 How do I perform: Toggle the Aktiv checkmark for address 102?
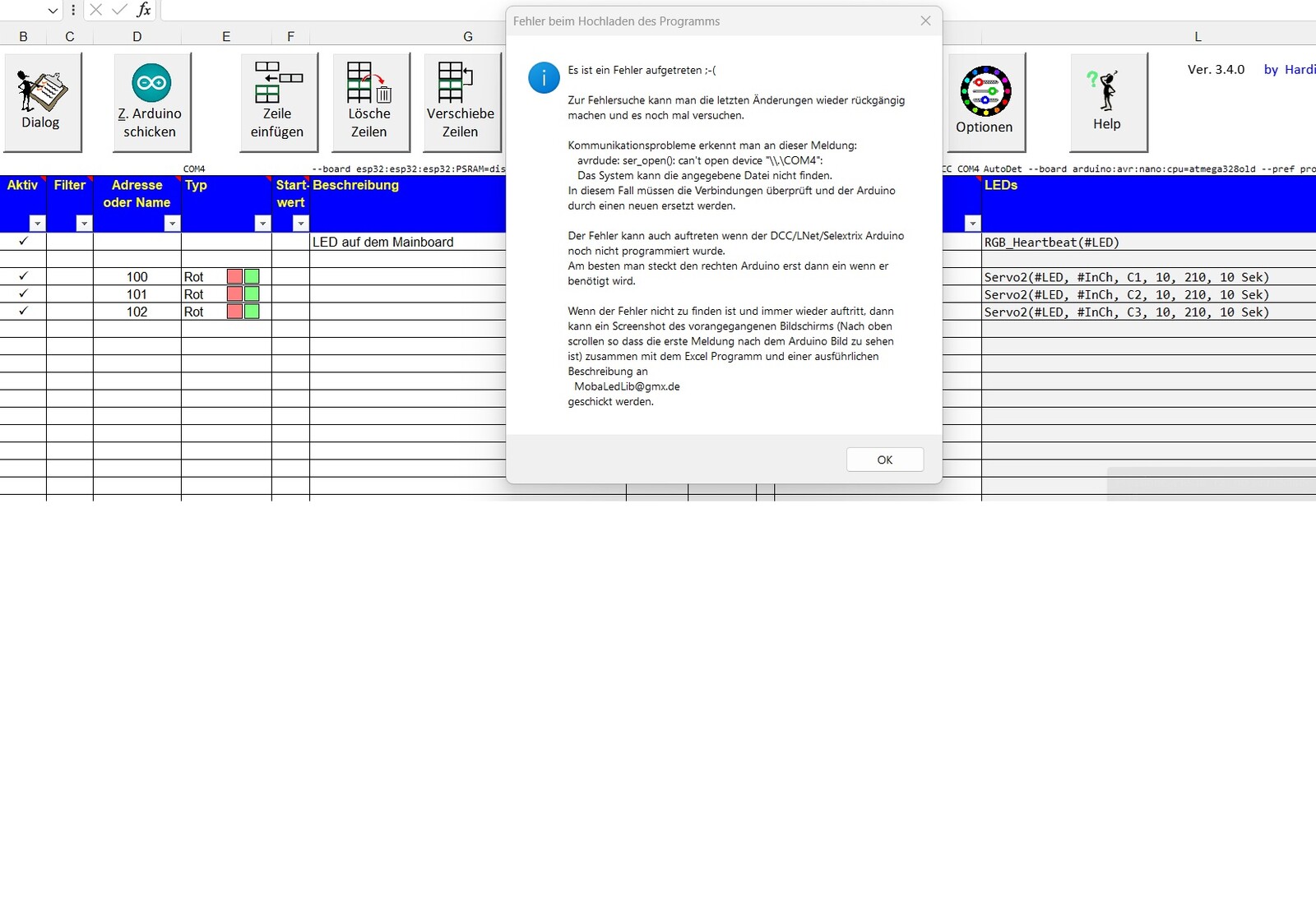click(23, 312)
